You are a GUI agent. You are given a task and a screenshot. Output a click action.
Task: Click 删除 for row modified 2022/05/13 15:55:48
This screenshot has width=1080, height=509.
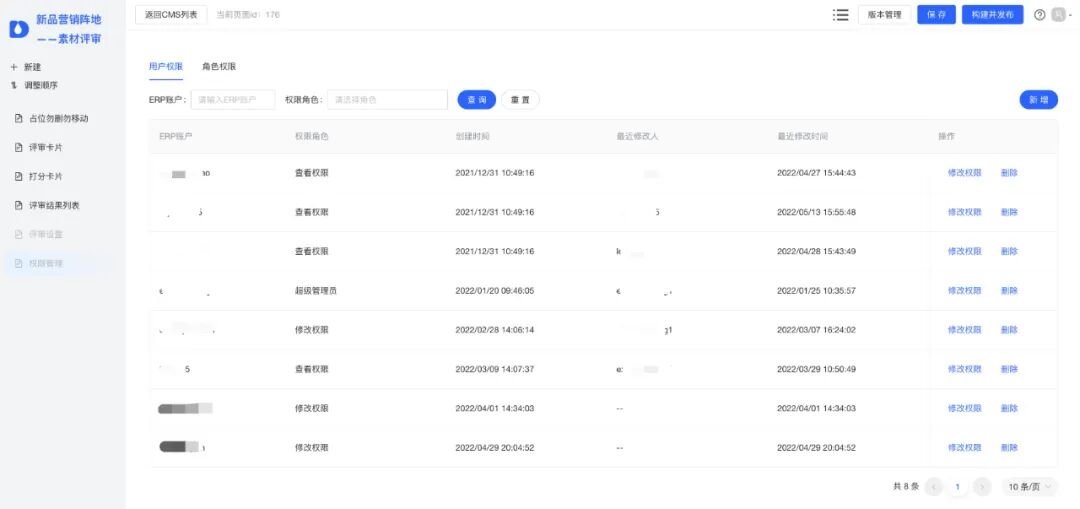(1009, 212)
